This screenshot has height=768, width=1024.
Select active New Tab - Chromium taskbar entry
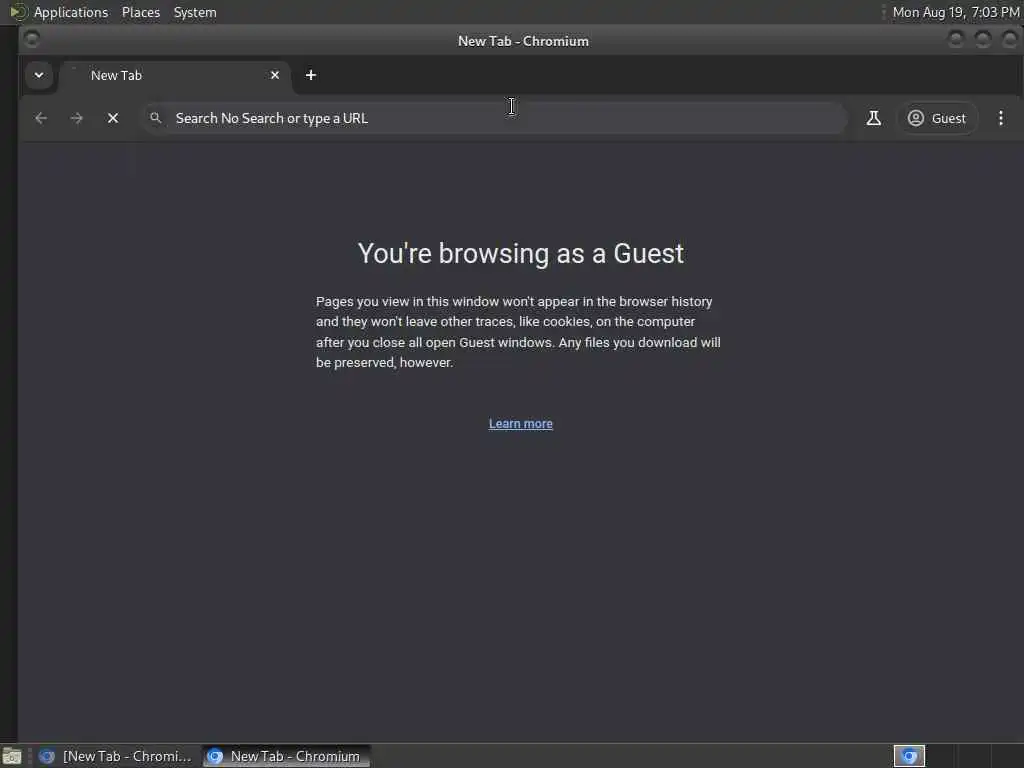[286, 756]
